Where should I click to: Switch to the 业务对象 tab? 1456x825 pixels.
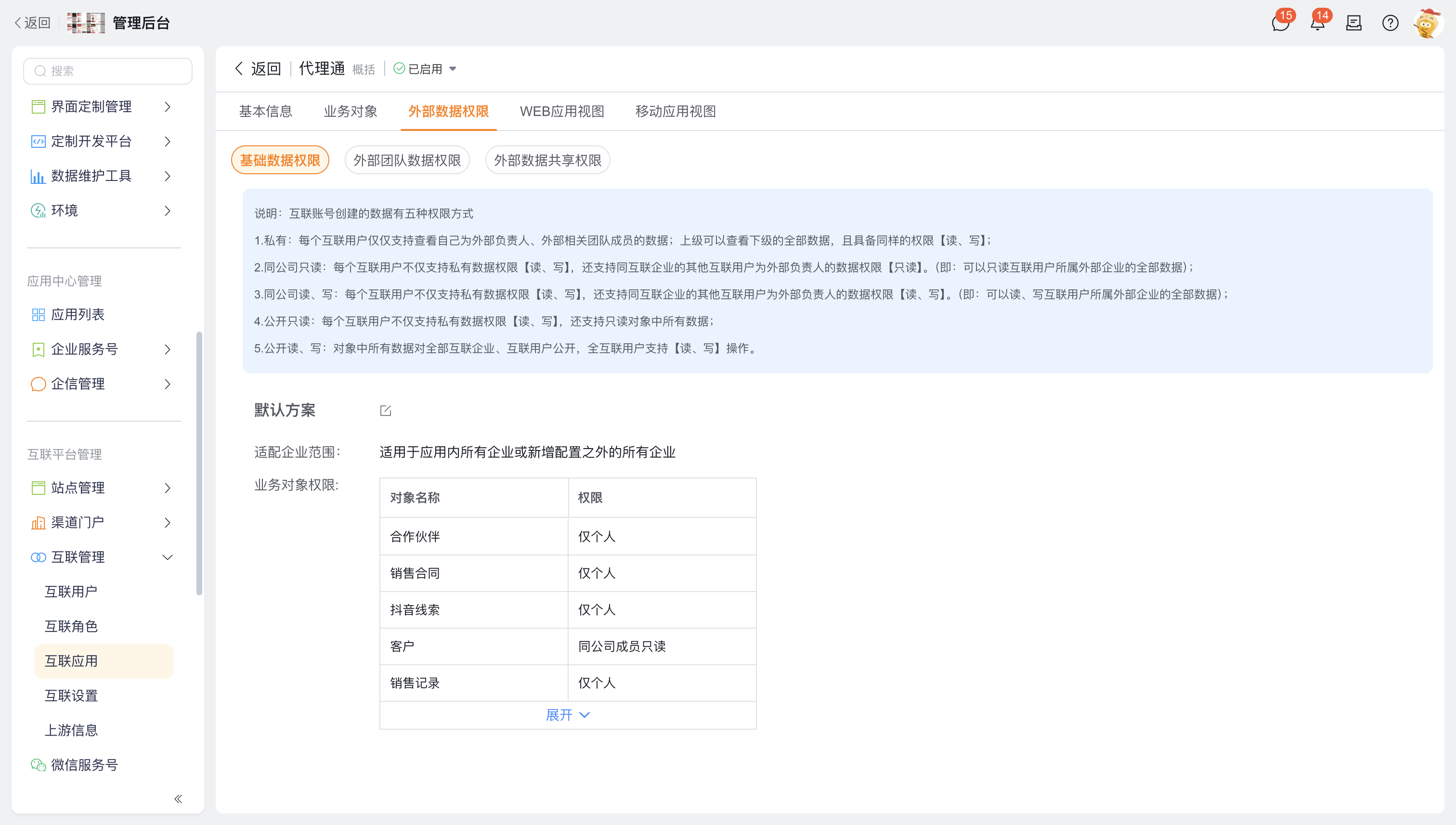[350, 112]
